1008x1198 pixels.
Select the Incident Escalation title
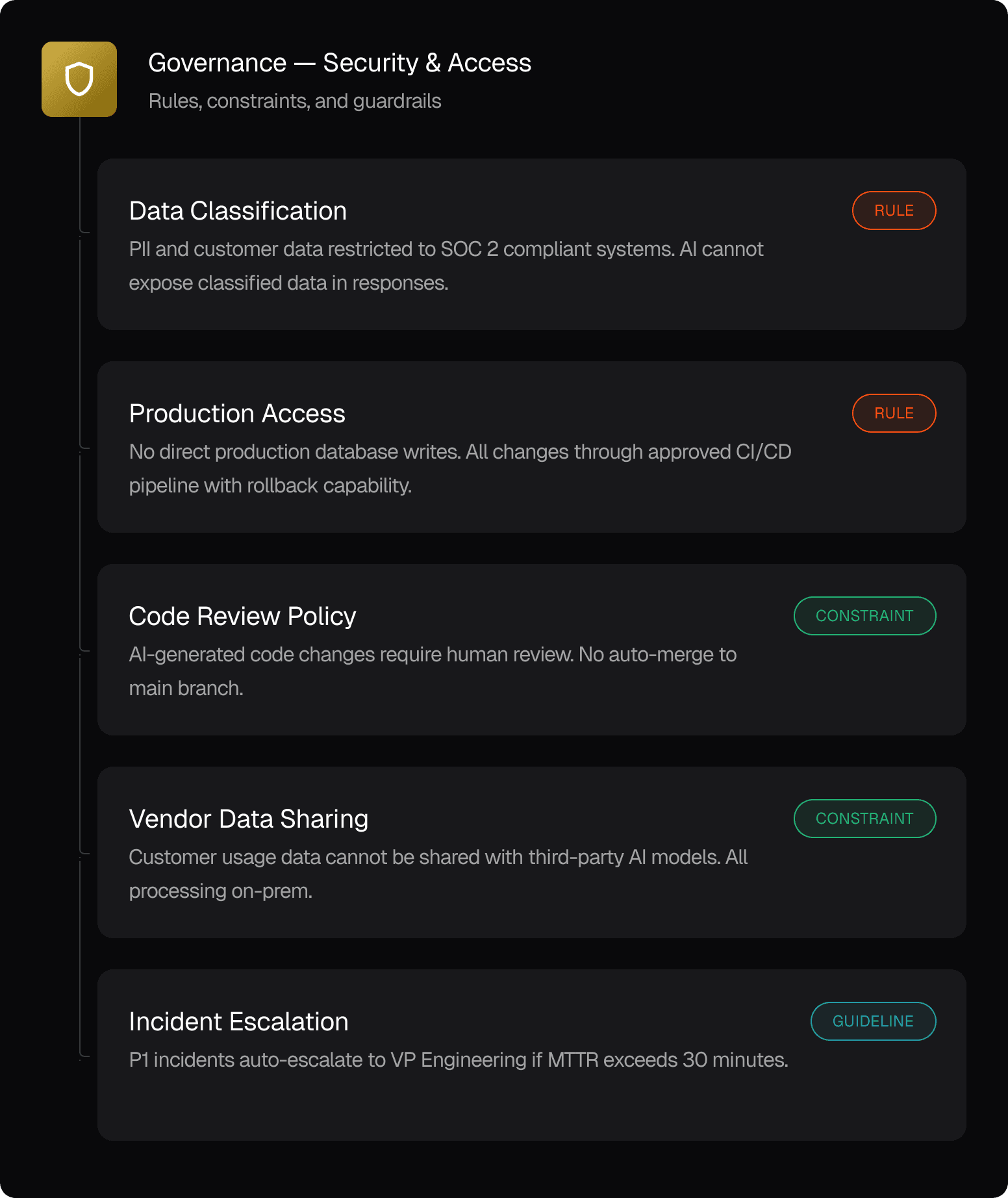click(238, 1022)
